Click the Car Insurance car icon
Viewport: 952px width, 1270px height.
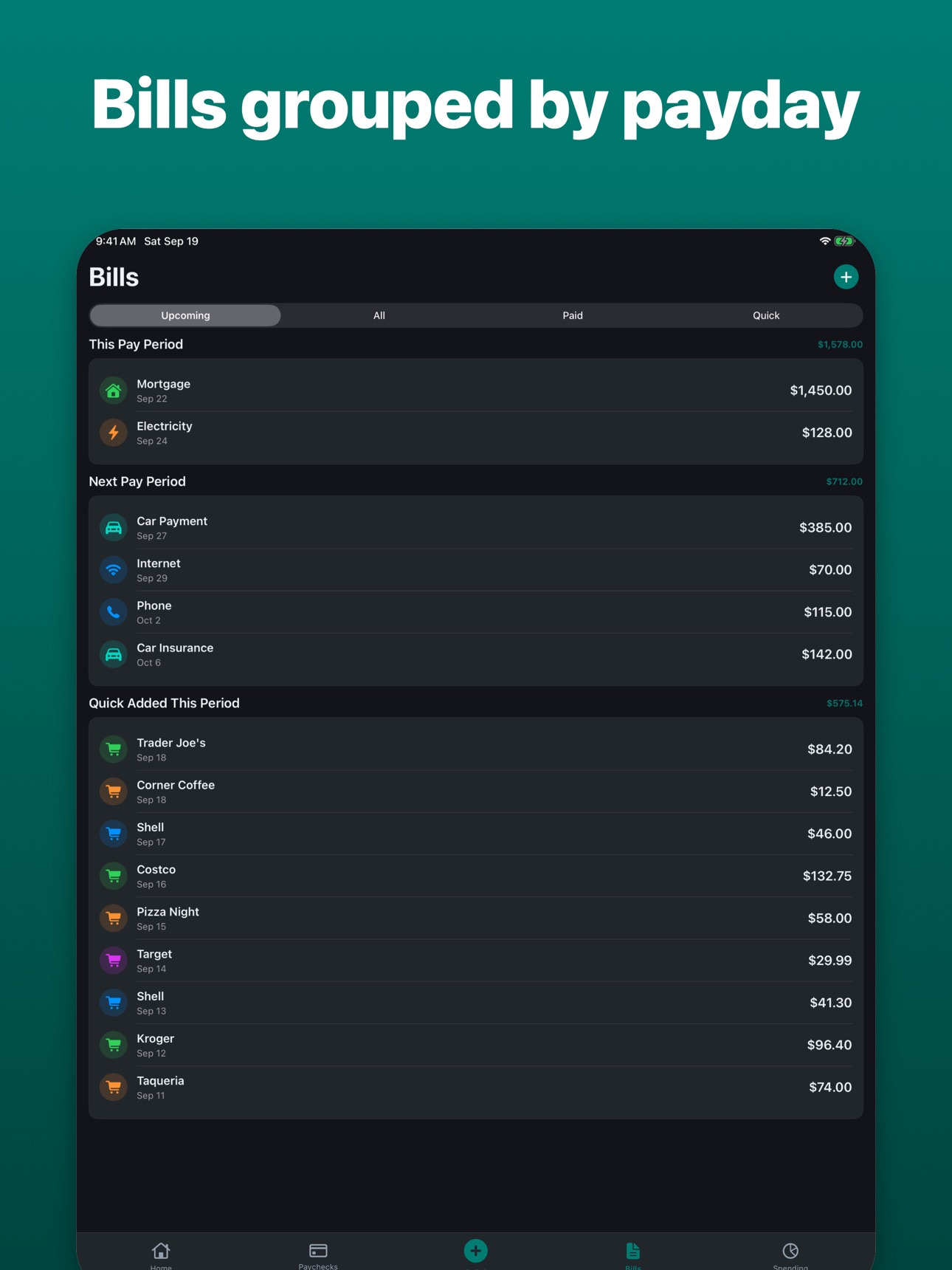pos(114,654)
